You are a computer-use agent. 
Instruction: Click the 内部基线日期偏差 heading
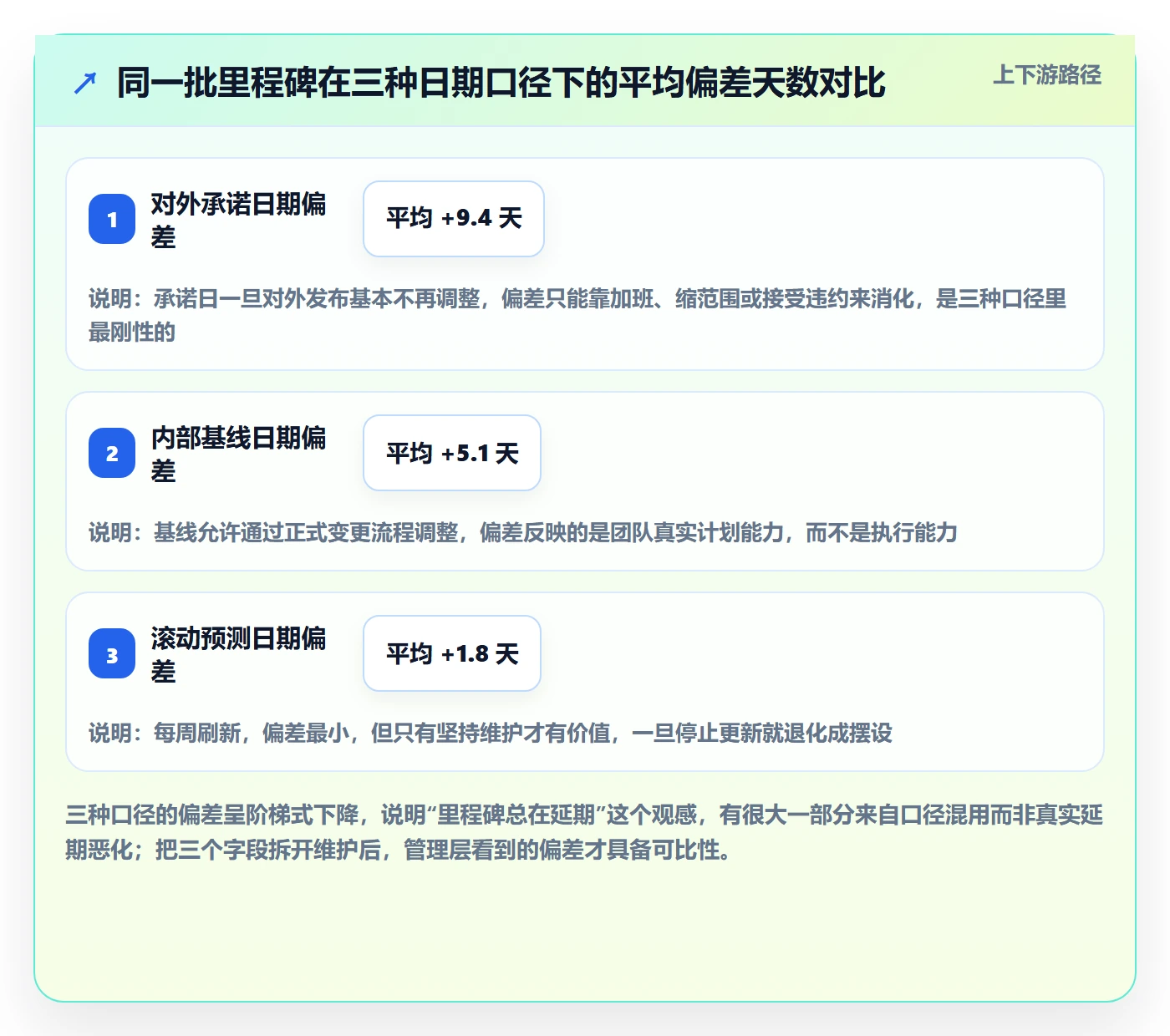(239, 454)
